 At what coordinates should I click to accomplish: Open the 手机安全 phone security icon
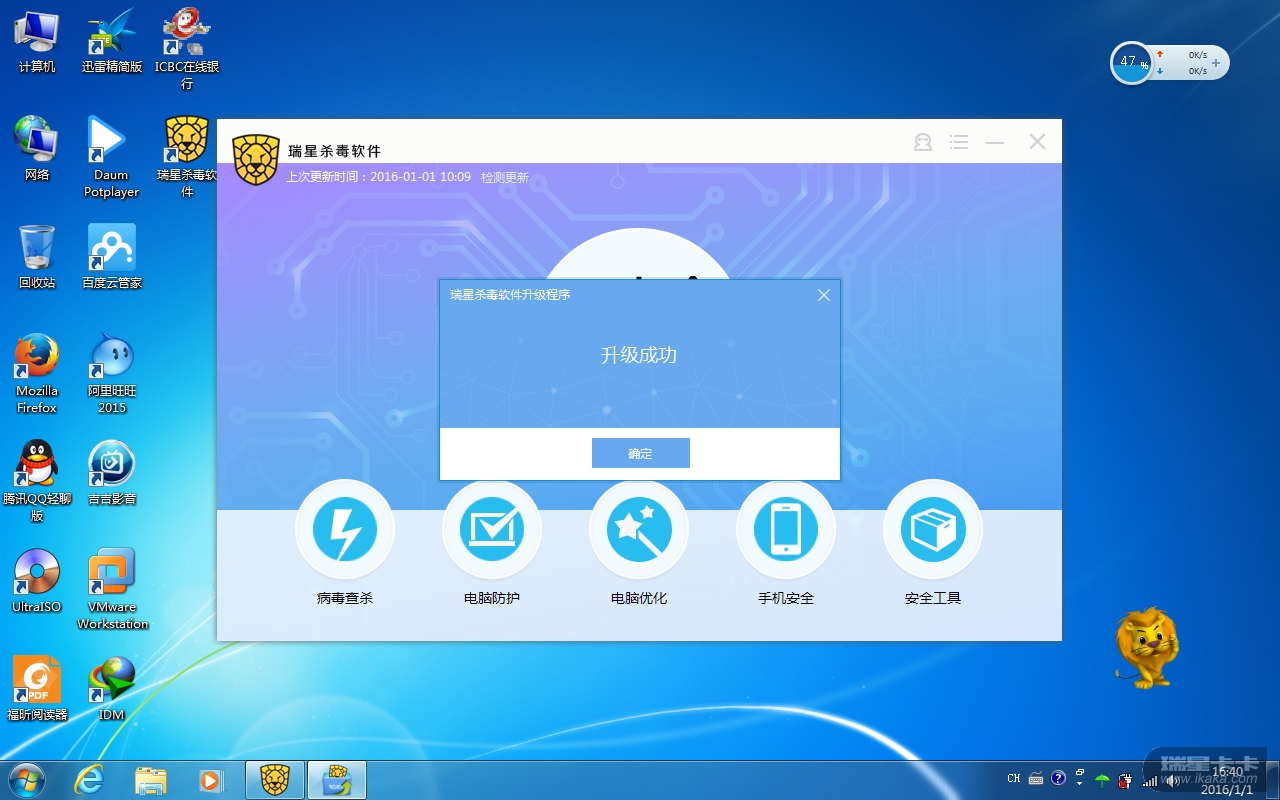786,530
